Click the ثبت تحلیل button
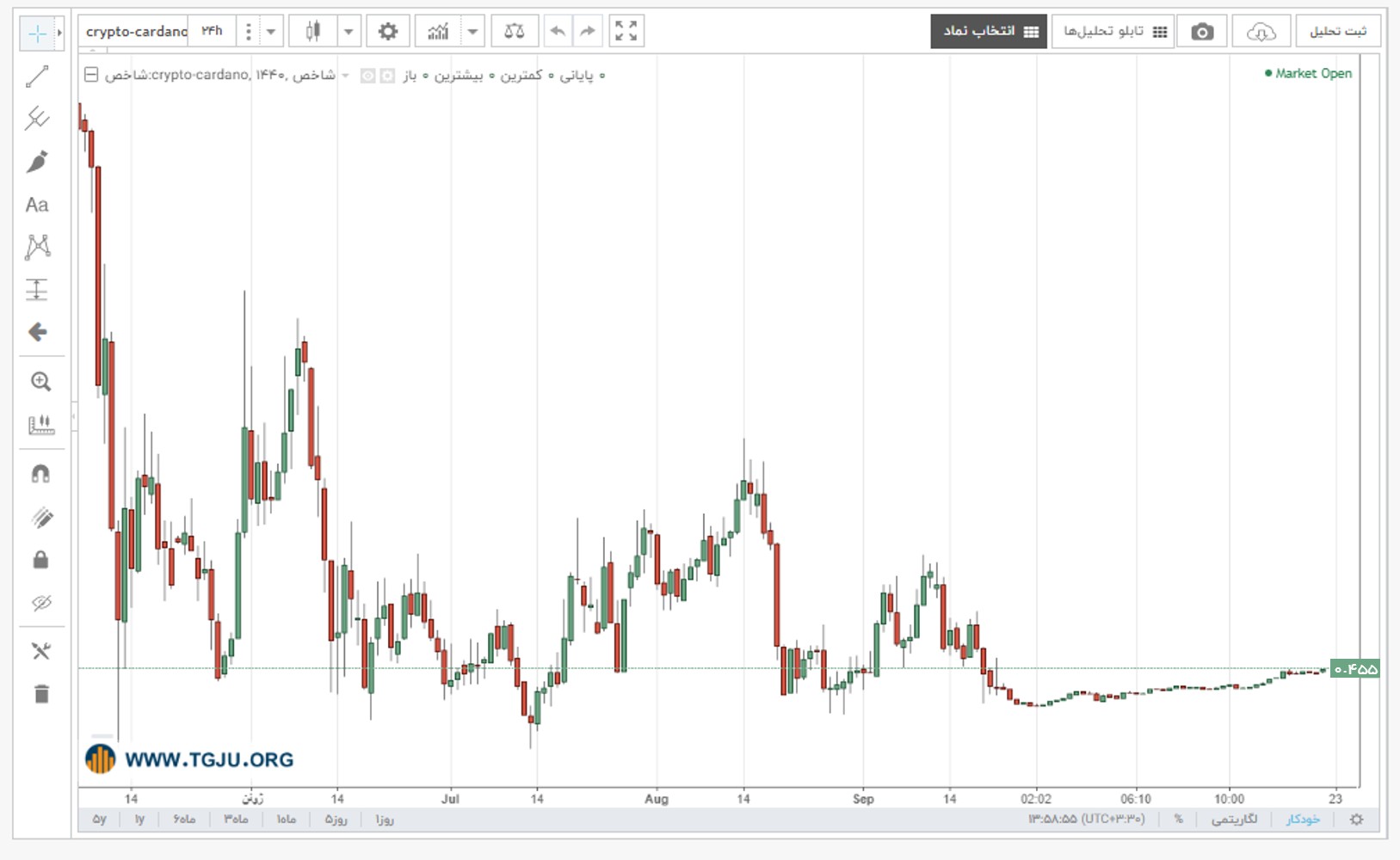Screen dimensions: 1400x860 point(1338,32)
